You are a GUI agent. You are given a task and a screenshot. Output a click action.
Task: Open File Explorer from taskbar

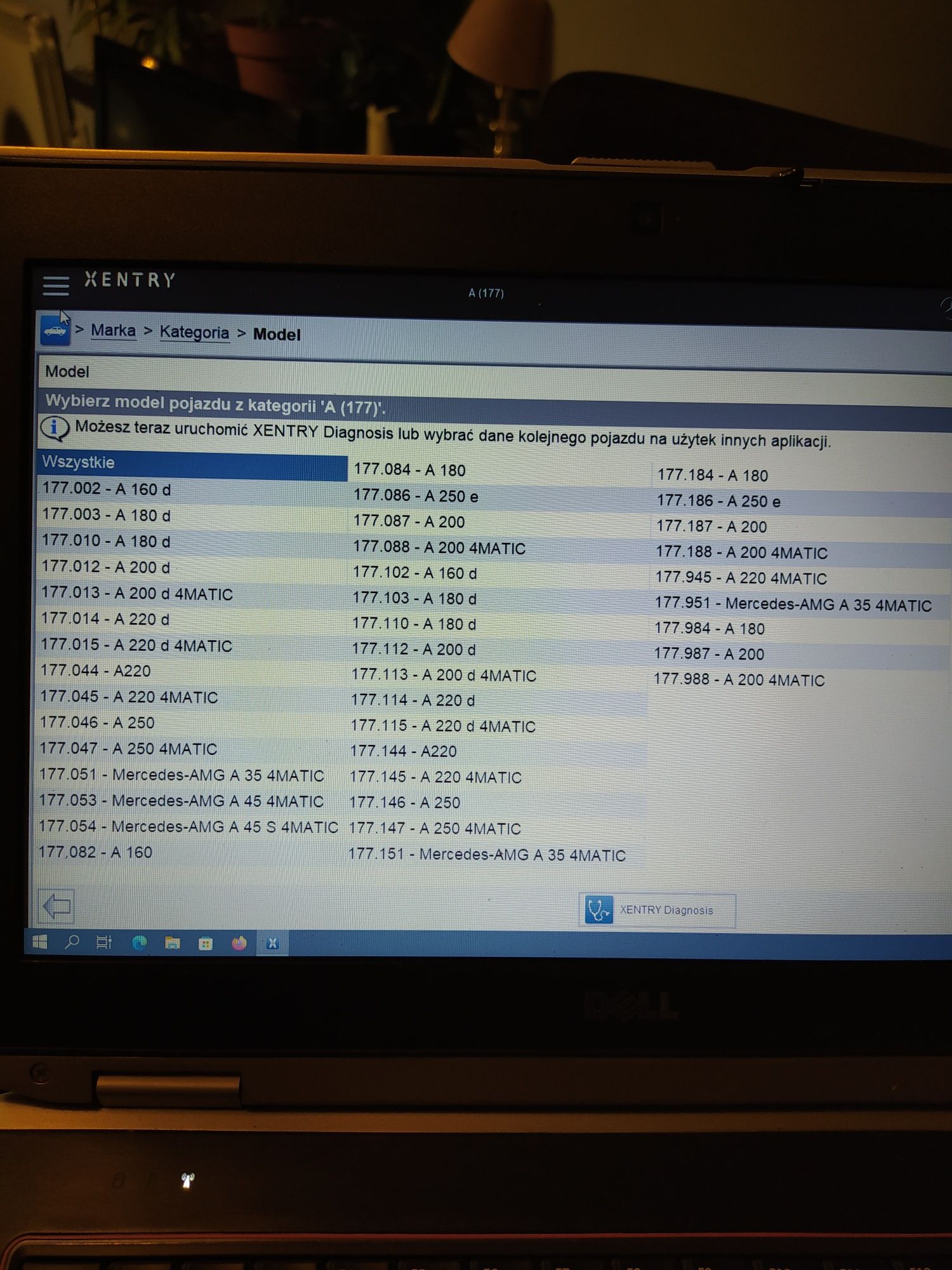pyautogui.click(x=172, y=943)
